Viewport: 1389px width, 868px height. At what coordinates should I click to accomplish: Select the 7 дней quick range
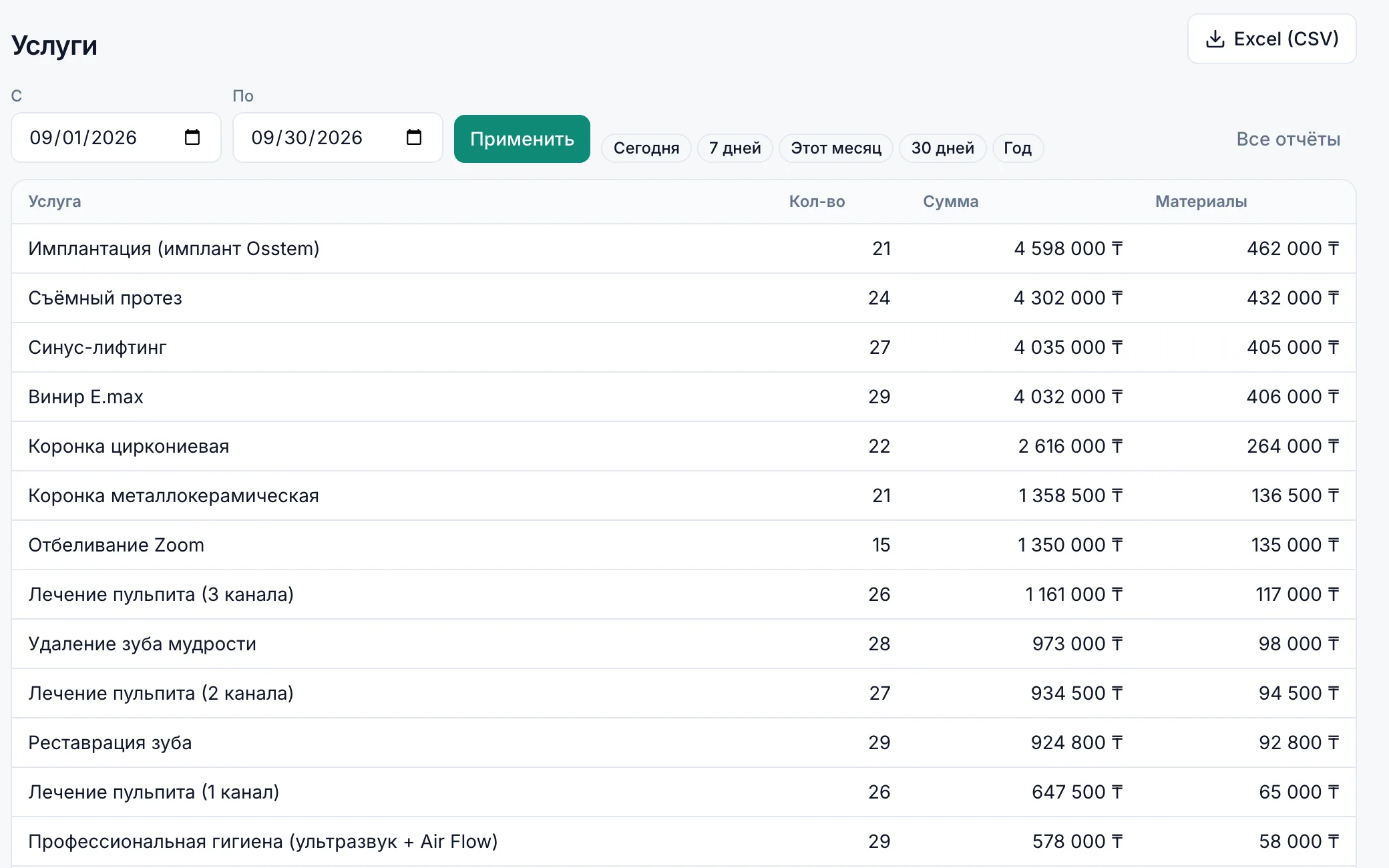click(x=735, y=148)
